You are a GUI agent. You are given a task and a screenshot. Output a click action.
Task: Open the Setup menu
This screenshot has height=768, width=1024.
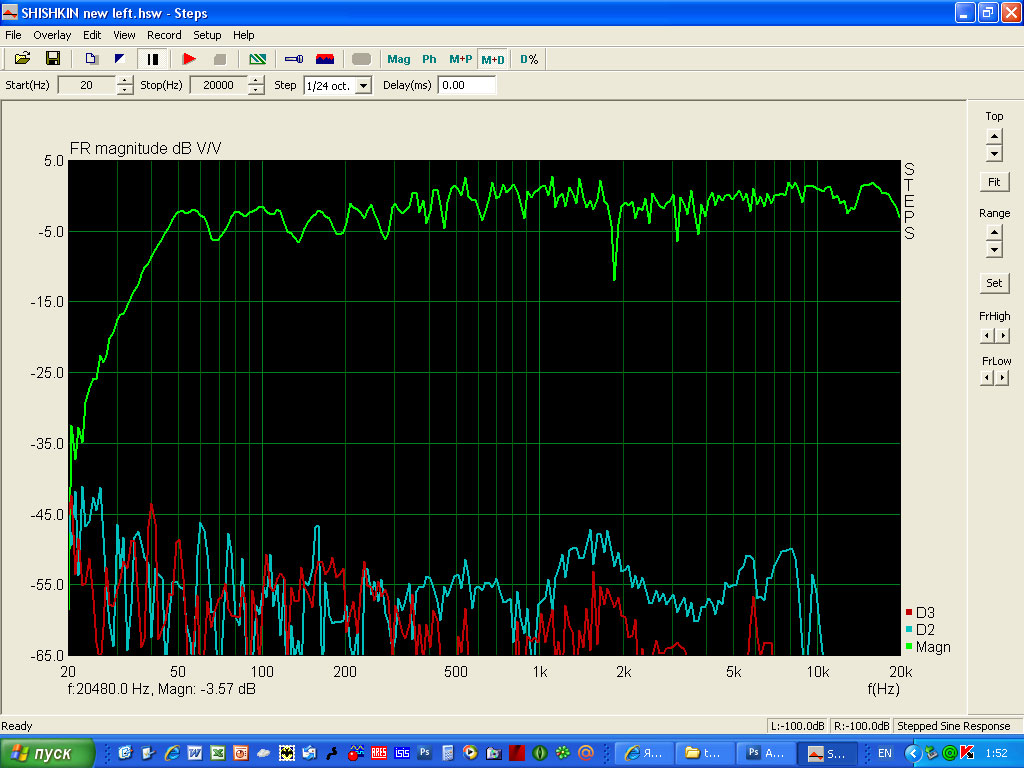pyautogui.click(x=207, y=35)
